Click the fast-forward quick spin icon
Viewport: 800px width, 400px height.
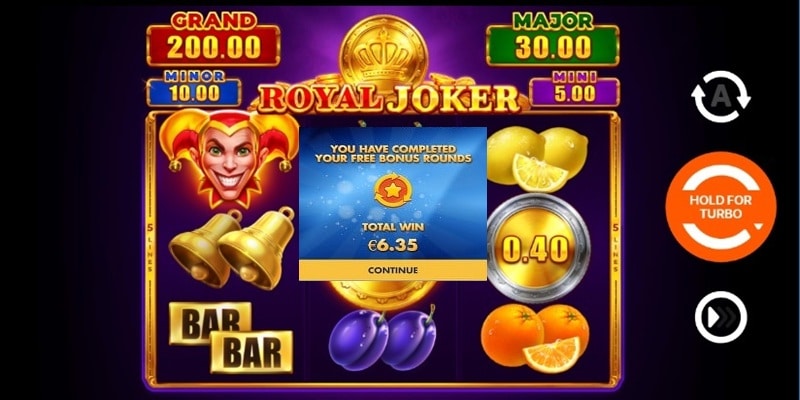(720, 317)
